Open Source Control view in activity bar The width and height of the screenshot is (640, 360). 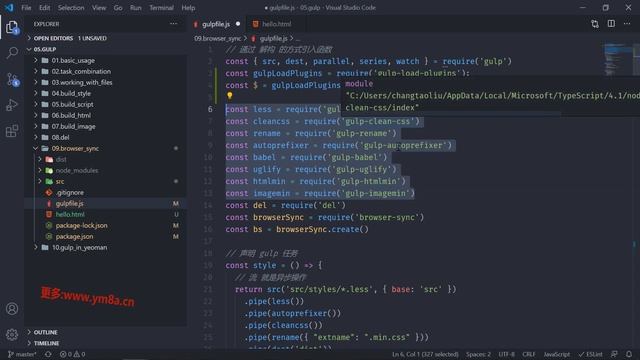(x=12, y=79)
